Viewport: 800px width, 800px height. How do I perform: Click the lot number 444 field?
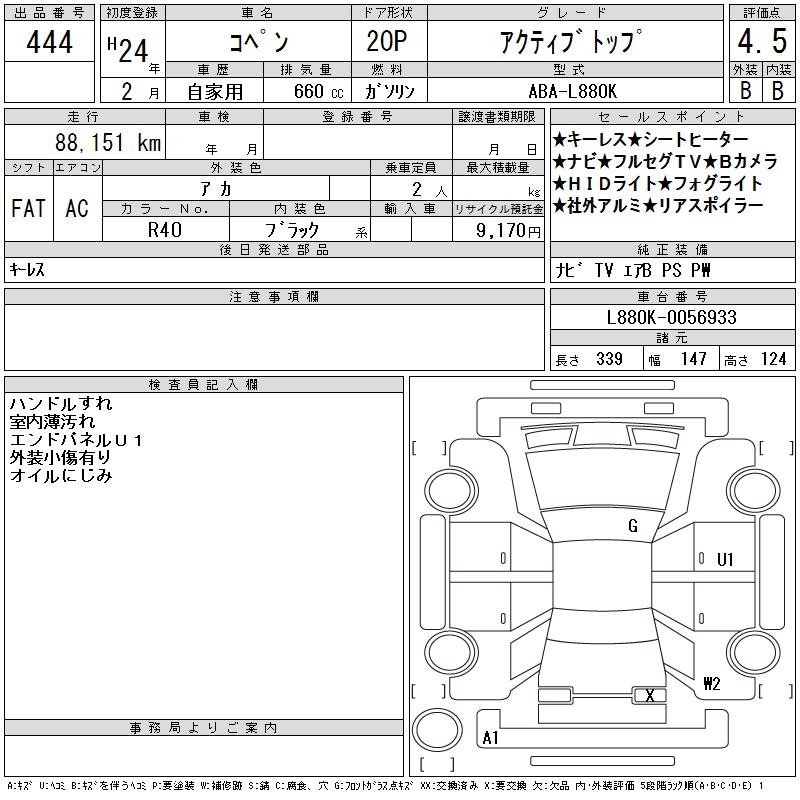[x=50, y=42]
